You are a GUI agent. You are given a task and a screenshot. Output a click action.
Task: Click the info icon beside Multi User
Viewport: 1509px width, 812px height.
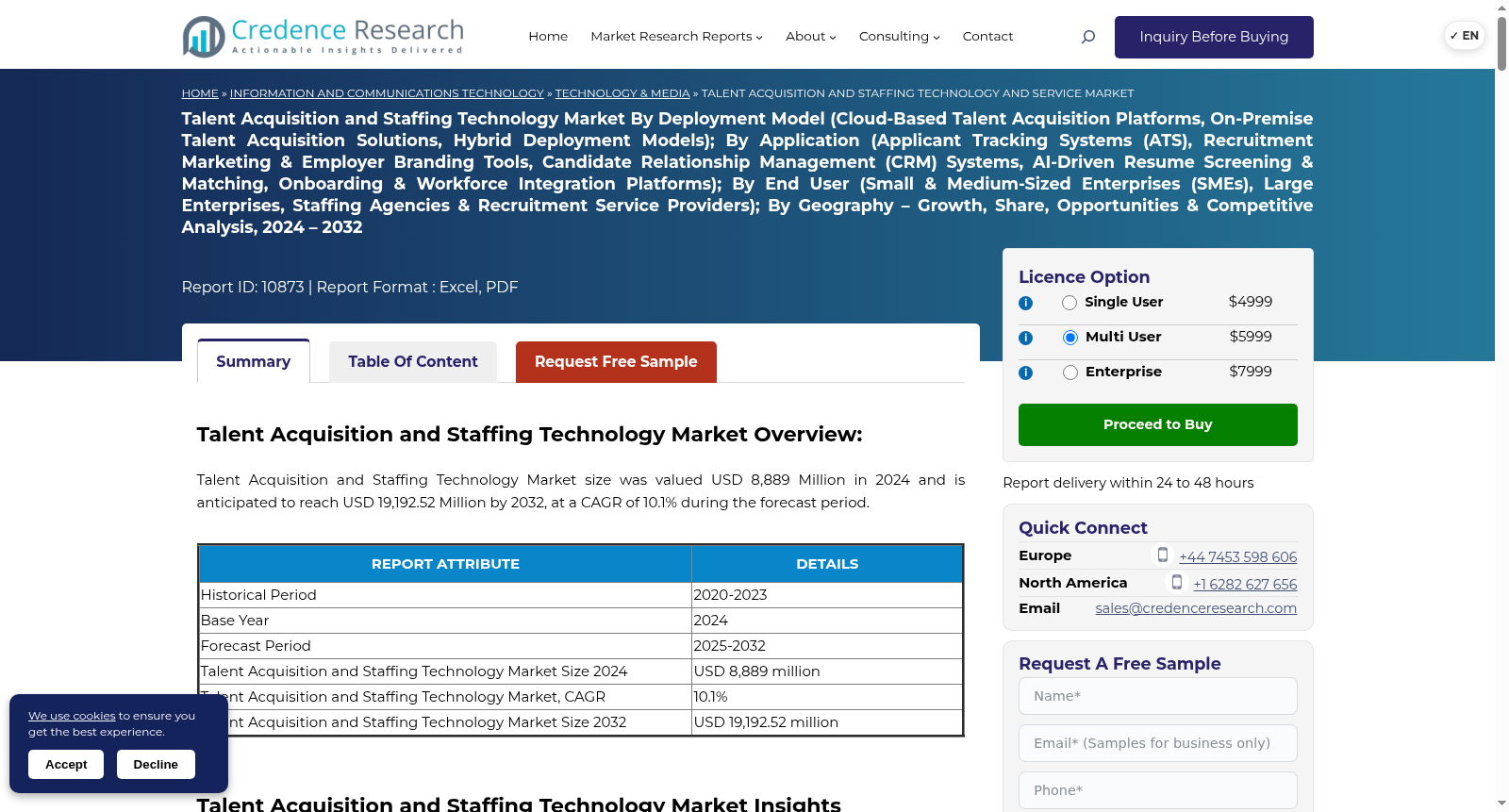tap(1025, 338)
